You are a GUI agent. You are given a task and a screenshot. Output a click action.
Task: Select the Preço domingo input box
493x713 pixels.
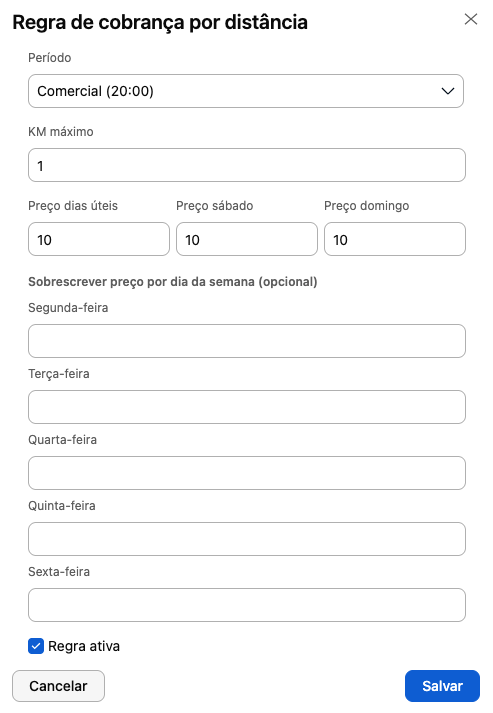click(x=395, y=239)
